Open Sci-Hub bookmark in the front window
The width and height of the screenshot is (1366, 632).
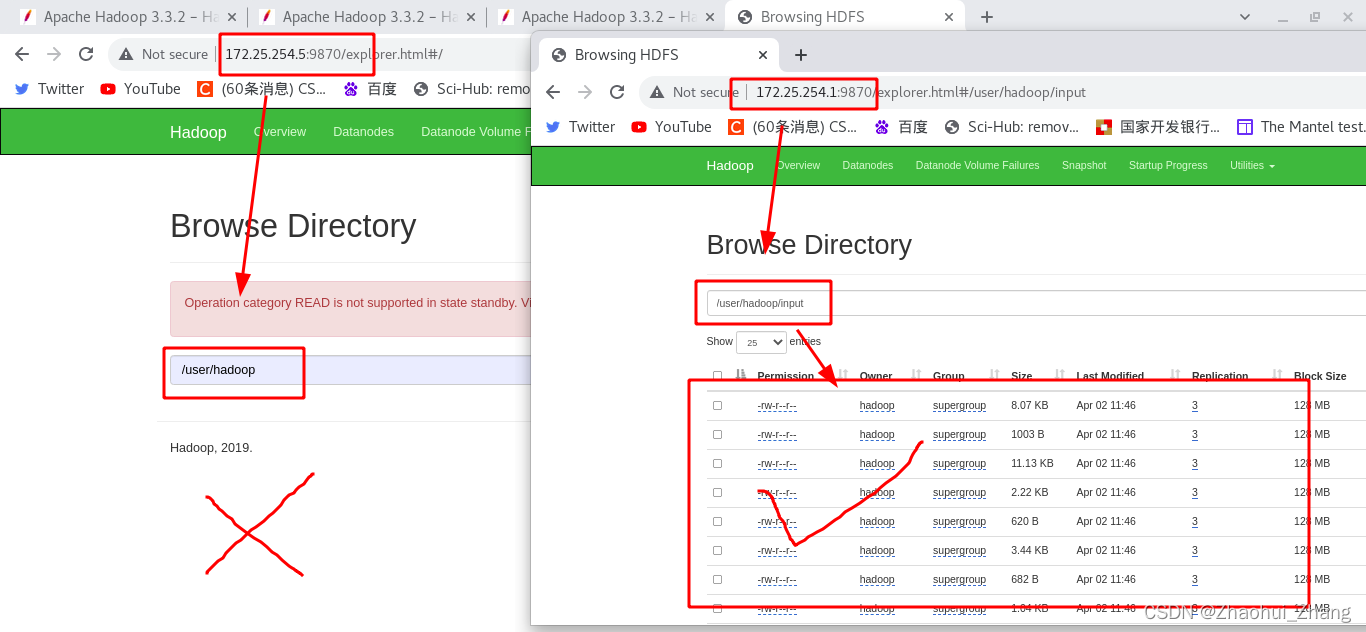(1012, 126)
